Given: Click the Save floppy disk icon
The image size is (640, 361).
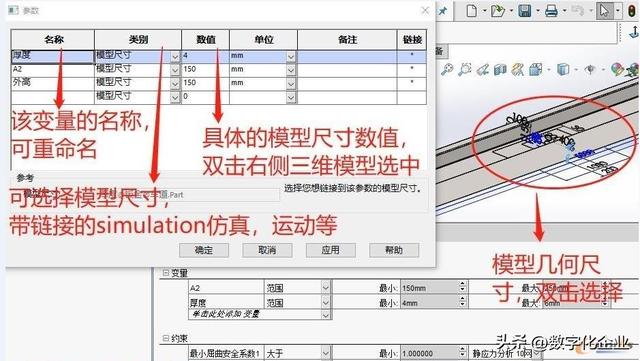Looking at the screenshot, I should coord(524,11).
